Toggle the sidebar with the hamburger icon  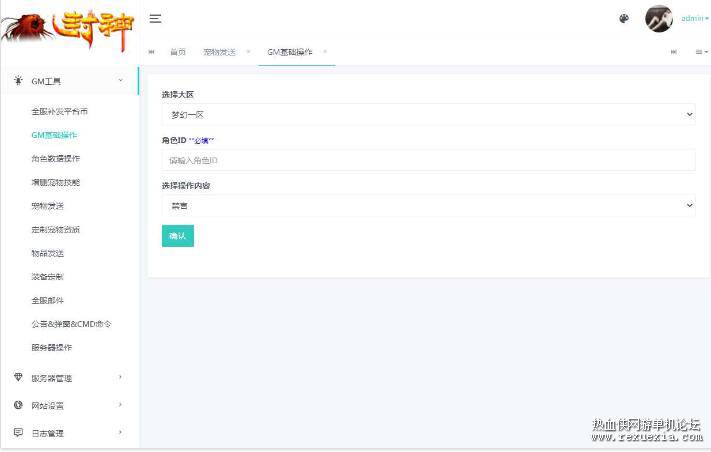point(156,19)
